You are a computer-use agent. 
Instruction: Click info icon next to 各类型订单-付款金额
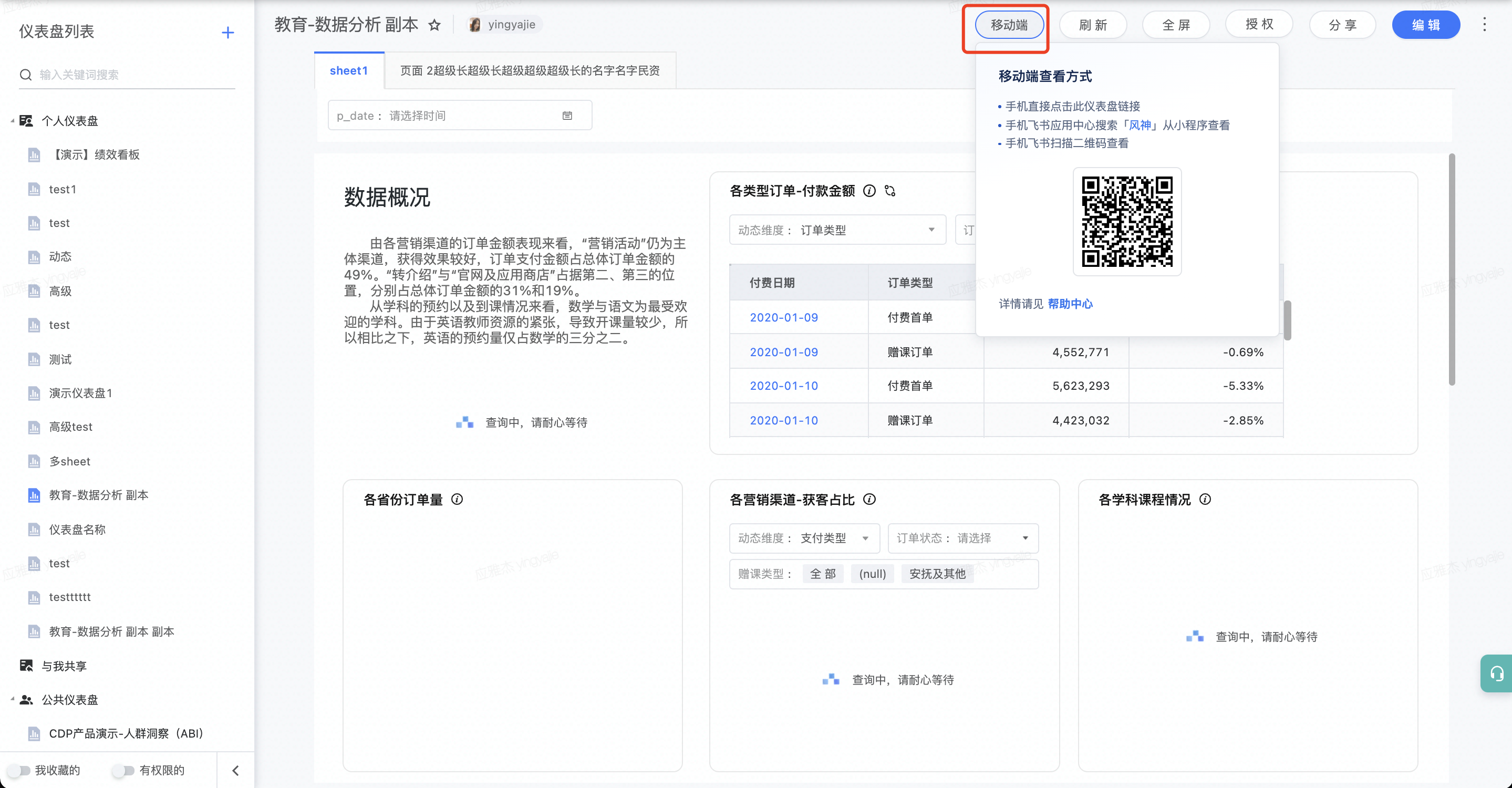click(869, 191)
